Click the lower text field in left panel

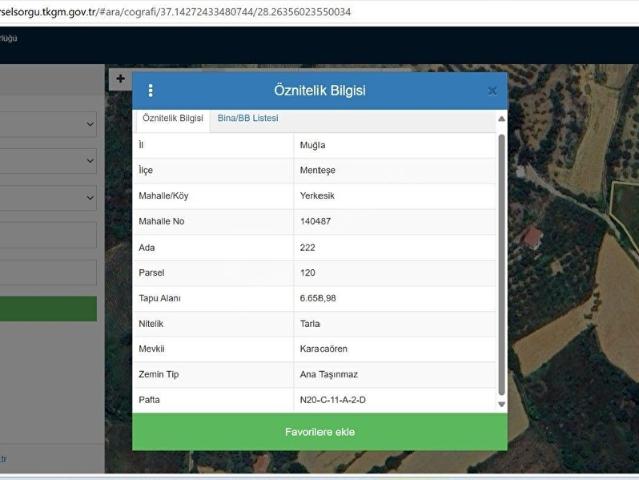point(48,272)
